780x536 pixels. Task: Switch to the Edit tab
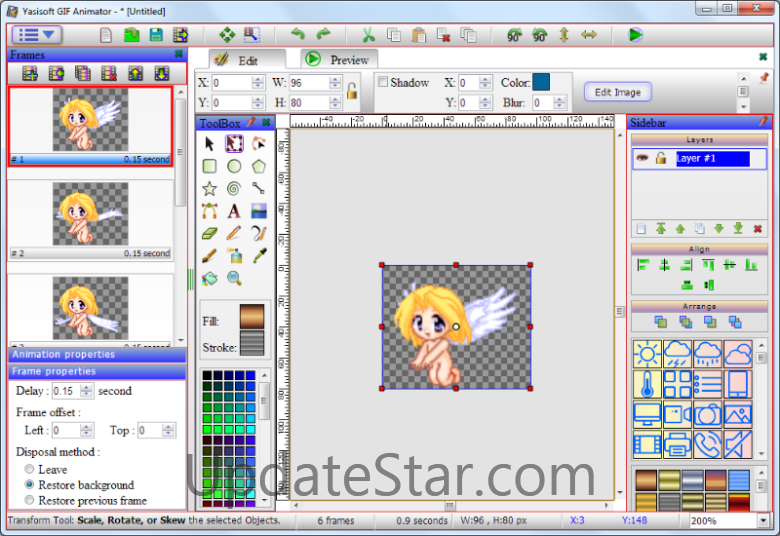click(x=247, y=60)
